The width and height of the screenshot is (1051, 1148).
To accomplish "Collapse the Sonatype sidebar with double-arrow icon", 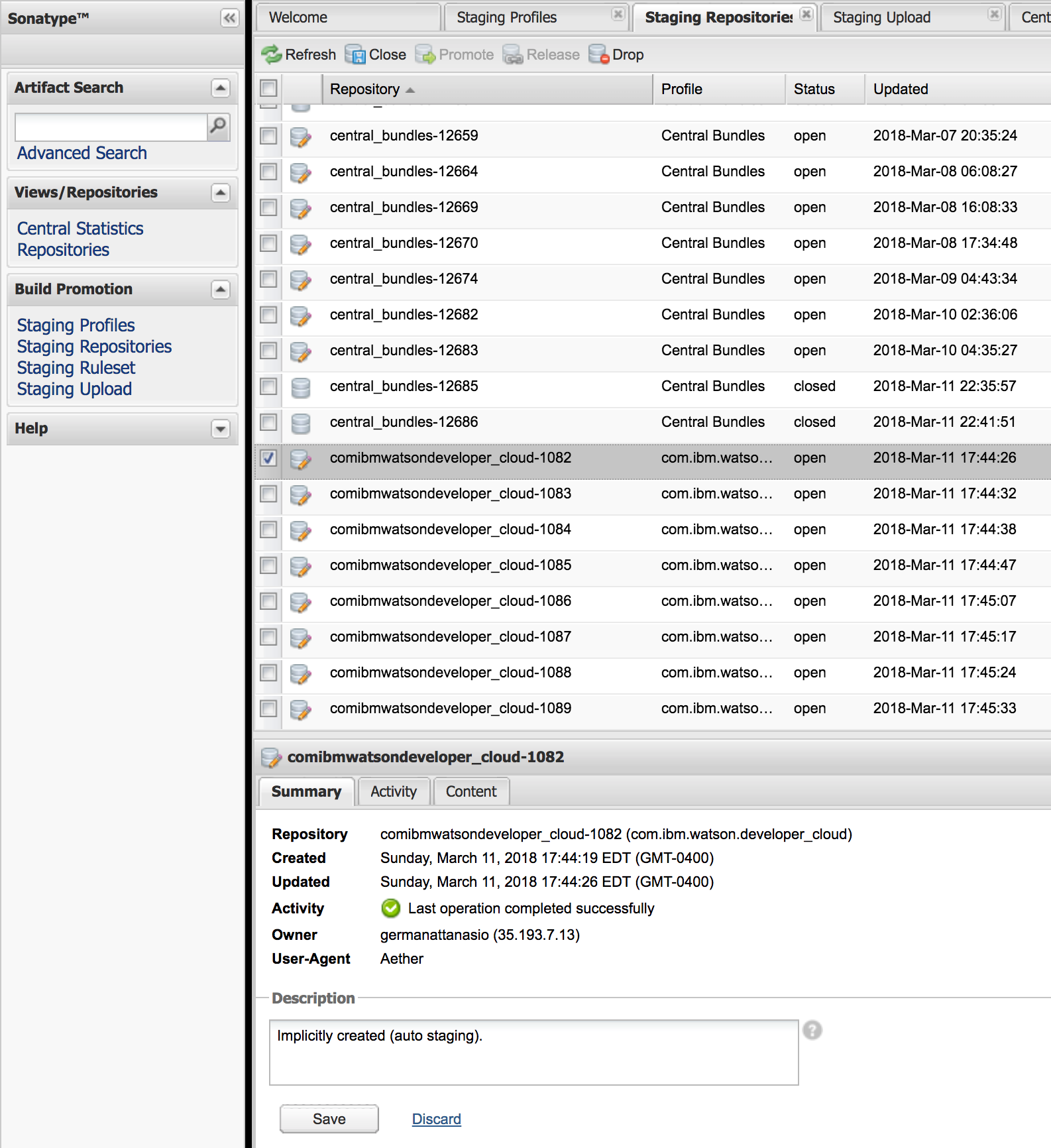I will click(229, 18).
